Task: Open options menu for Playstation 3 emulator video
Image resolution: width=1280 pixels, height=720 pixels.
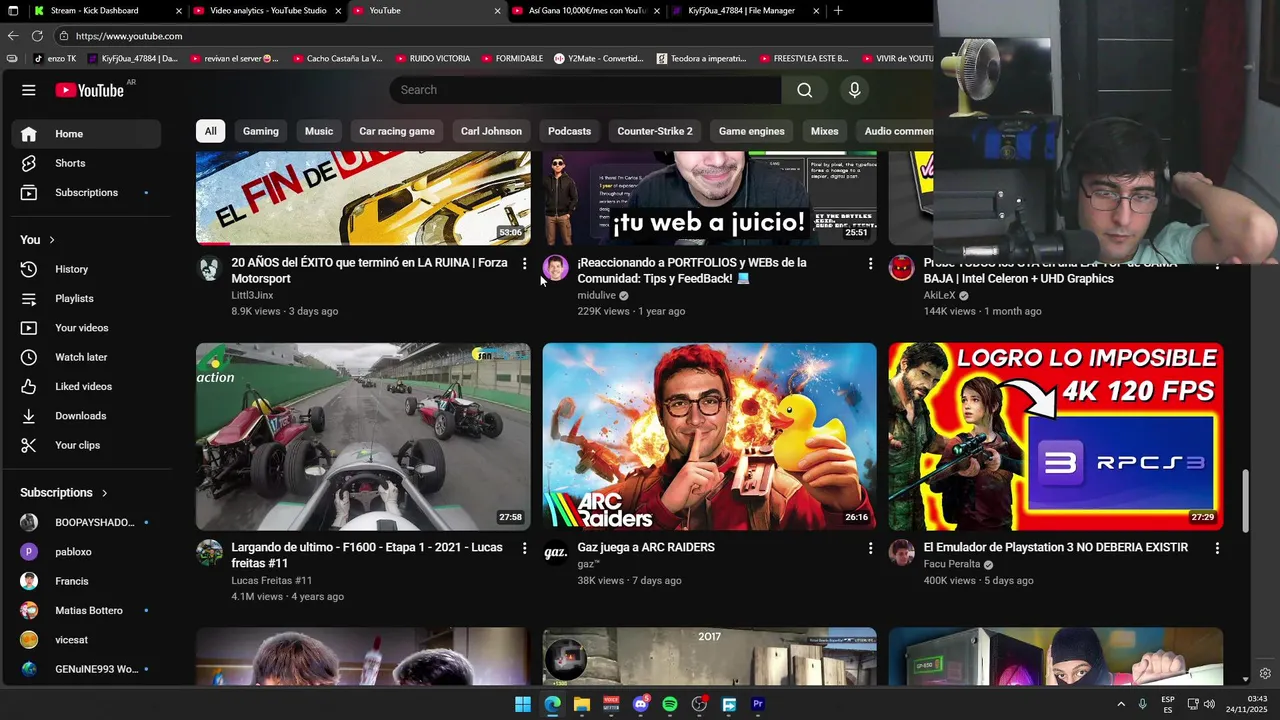Action: tap(1217, 548)
